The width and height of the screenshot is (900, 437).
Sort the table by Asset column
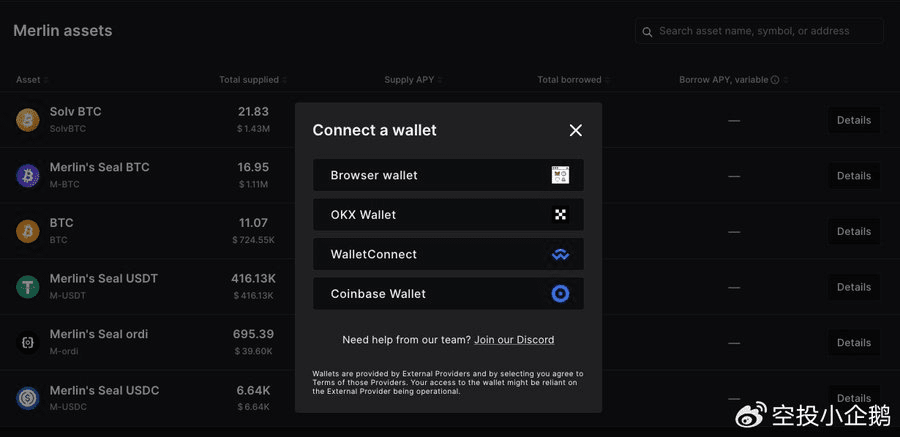click(x=32, y=80)
